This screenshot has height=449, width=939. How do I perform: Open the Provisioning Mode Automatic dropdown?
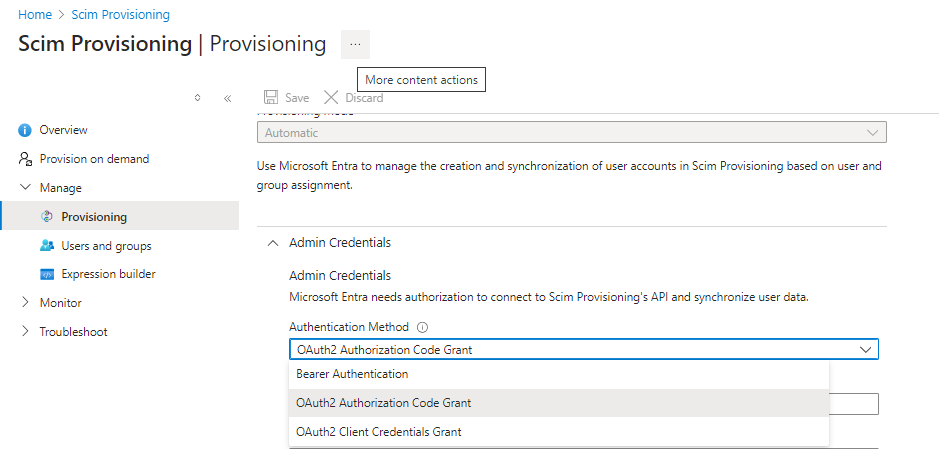coord(572,133)
